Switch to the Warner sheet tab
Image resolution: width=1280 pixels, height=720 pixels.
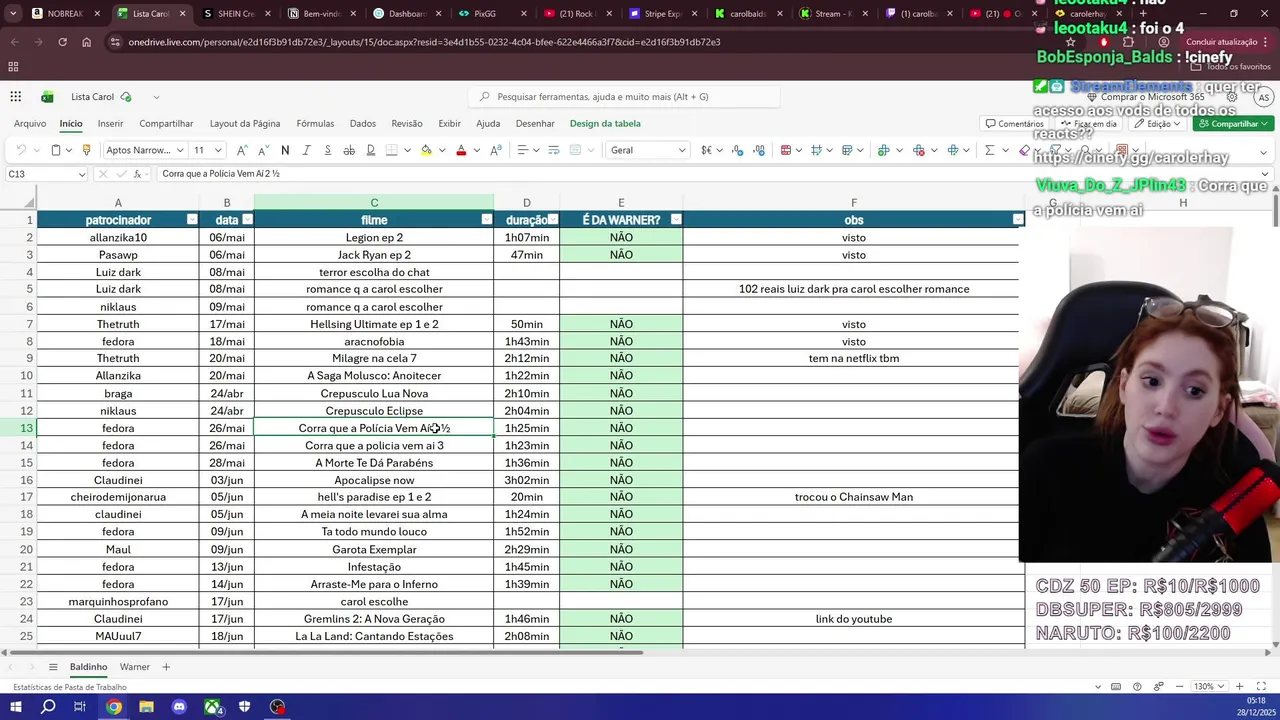pos(135,667)
